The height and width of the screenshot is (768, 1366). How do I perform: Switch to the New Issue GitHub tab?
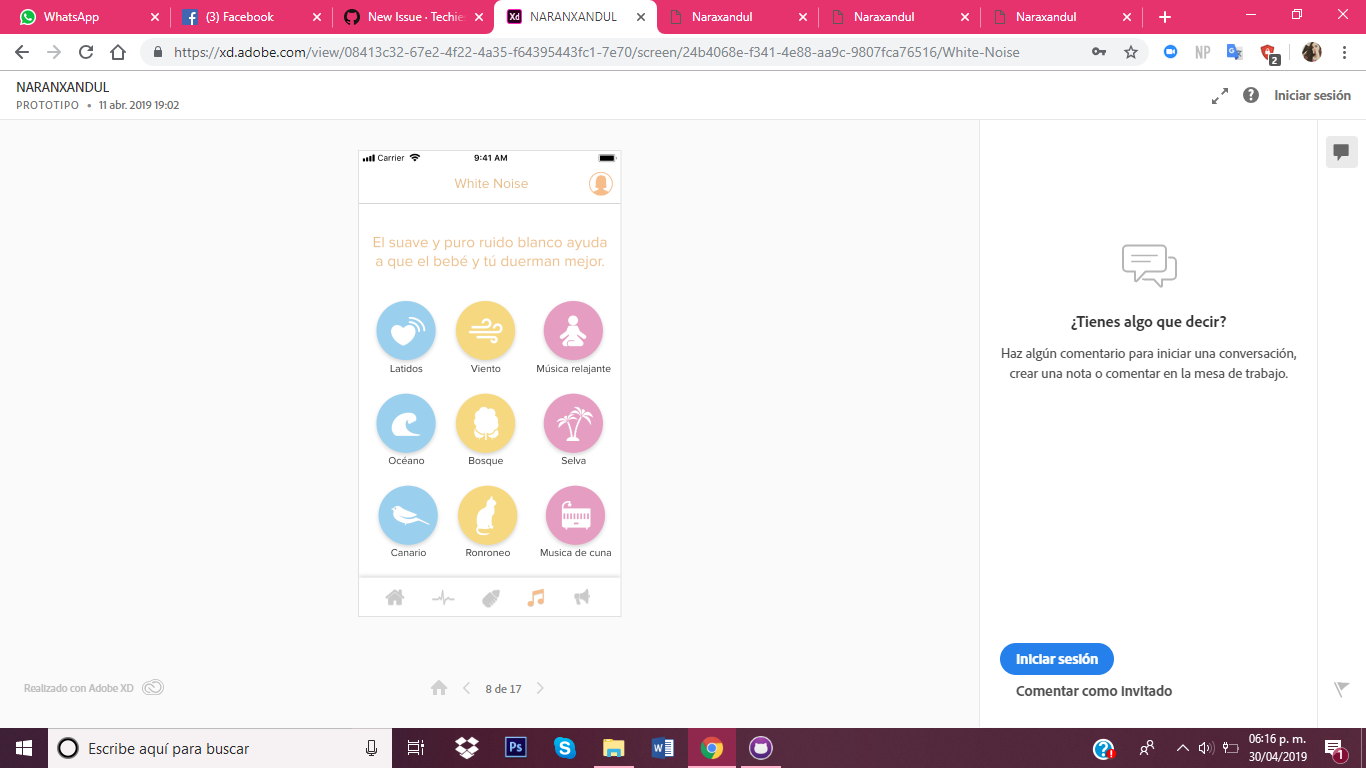[x=414, y=17]
